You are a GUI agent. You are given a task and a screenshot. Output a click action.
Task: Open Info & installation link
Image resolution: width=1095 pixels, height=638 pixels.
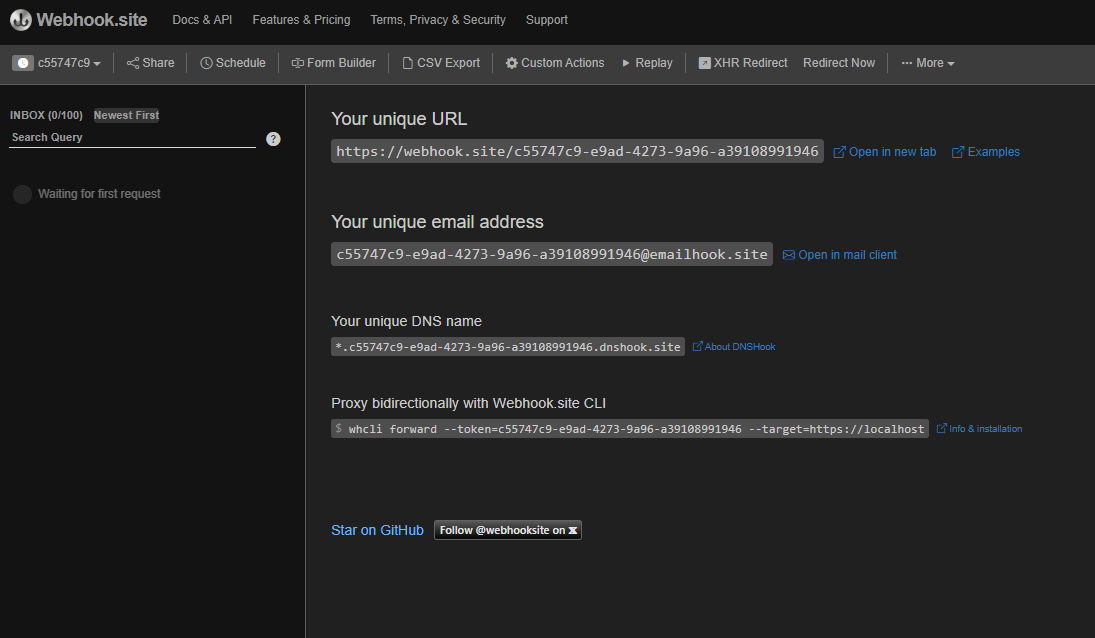pyautogui.click(x=979, y=429)
